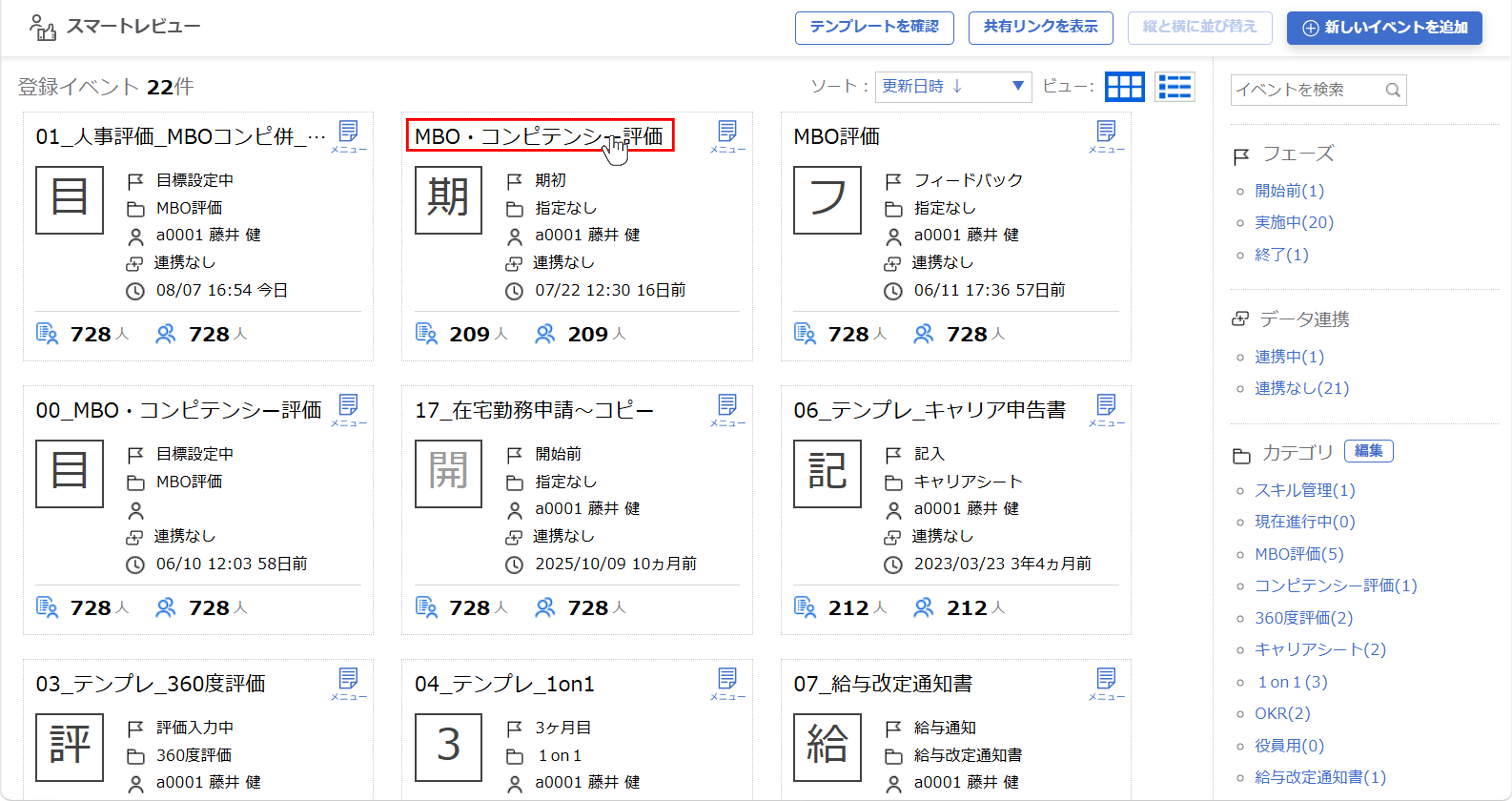This screenshot has width=1512, height=801.
Task: Click the 期 phase thumbnail
Action: 448,200
